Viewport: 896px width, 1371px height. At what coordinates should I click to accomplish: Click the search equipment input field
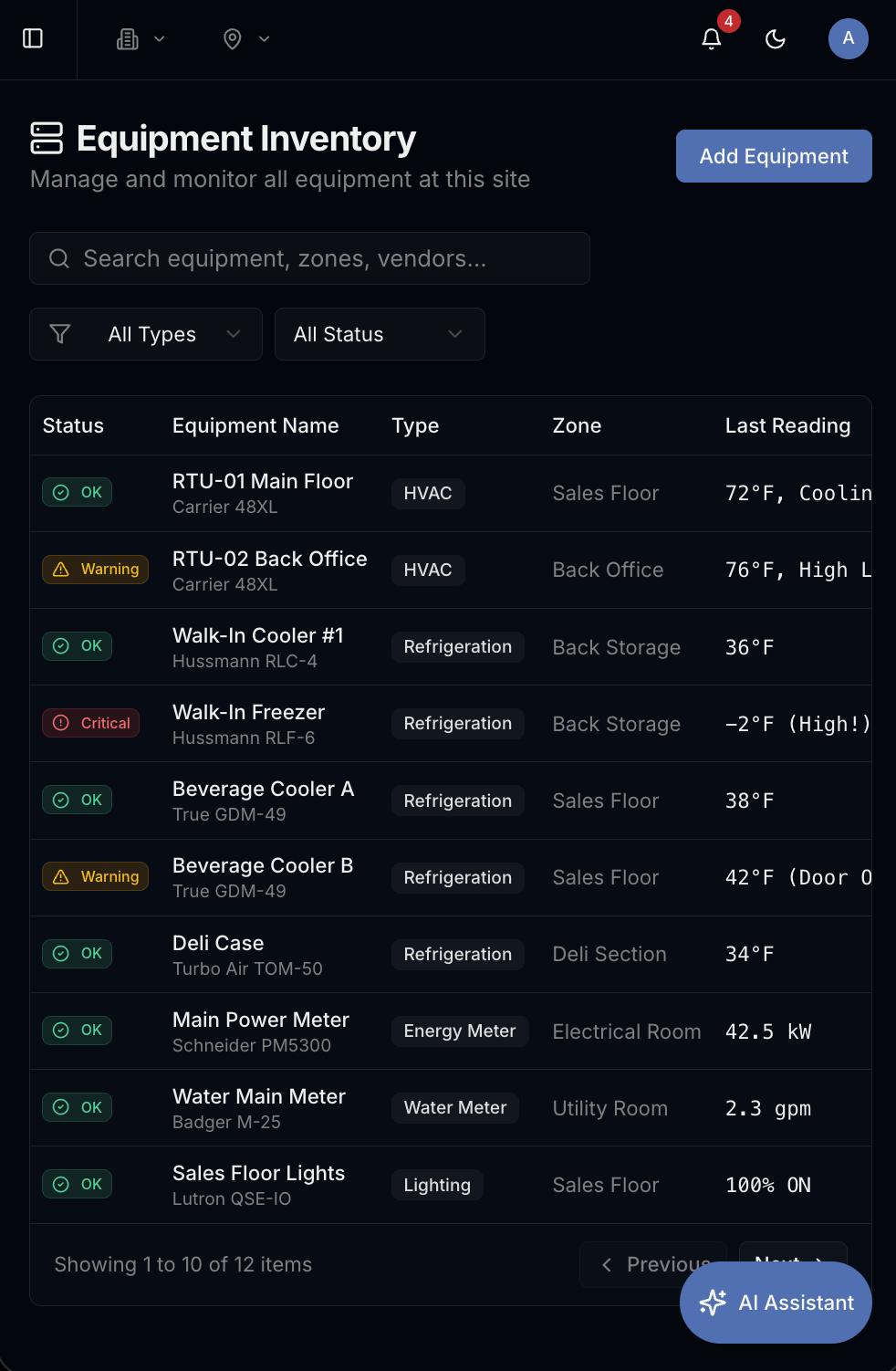(x=309, y=258)
